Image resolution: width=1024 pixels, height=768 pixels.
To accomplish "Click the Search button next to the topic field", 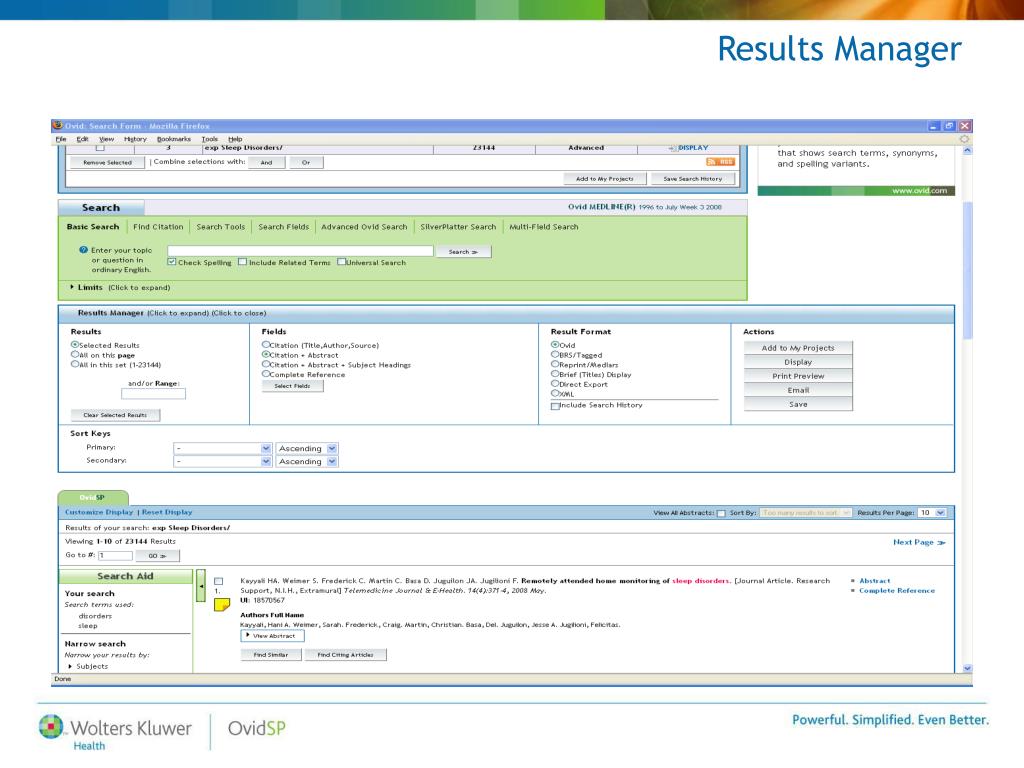I will pos(464,251).
